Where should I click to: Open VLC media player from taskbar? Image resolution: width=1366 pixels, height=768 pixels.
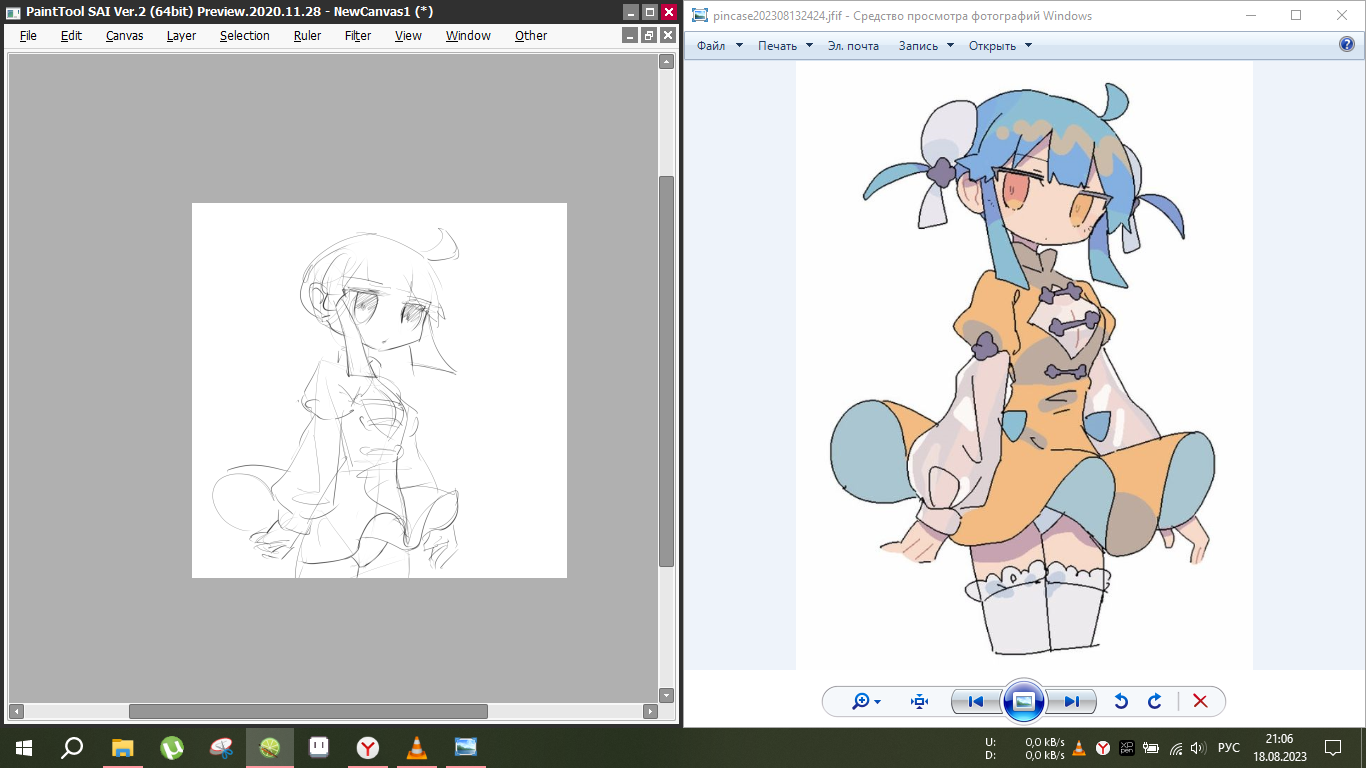(417, 747)
